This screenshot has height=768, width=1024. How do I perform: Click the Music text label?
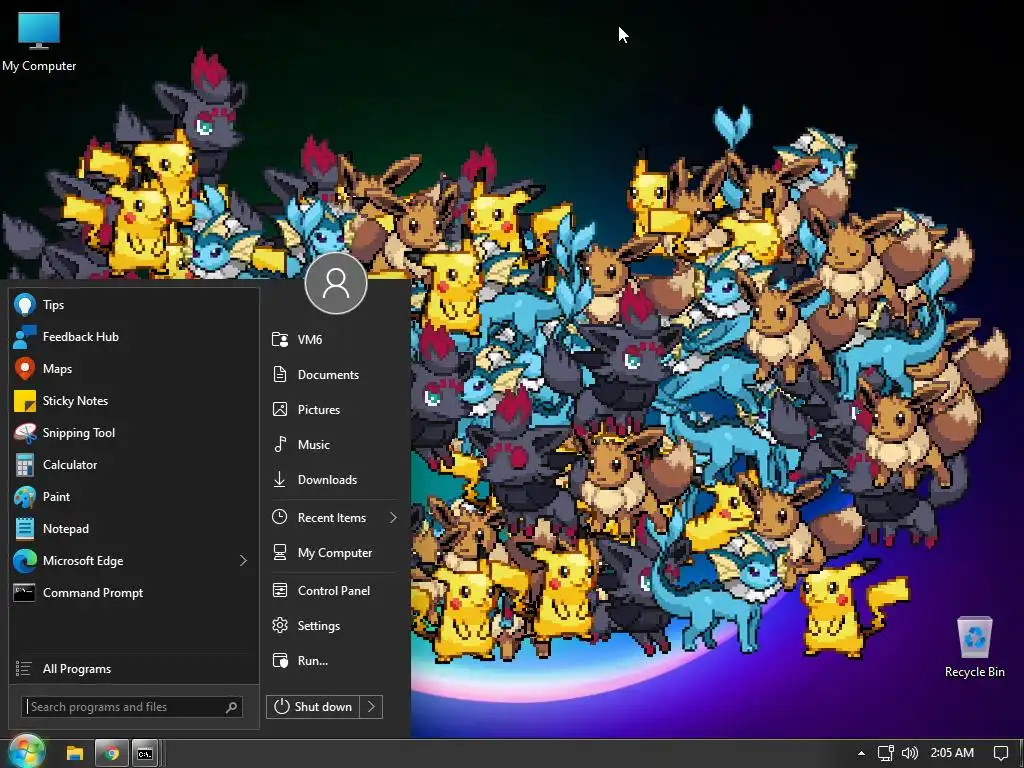point(313,444)
